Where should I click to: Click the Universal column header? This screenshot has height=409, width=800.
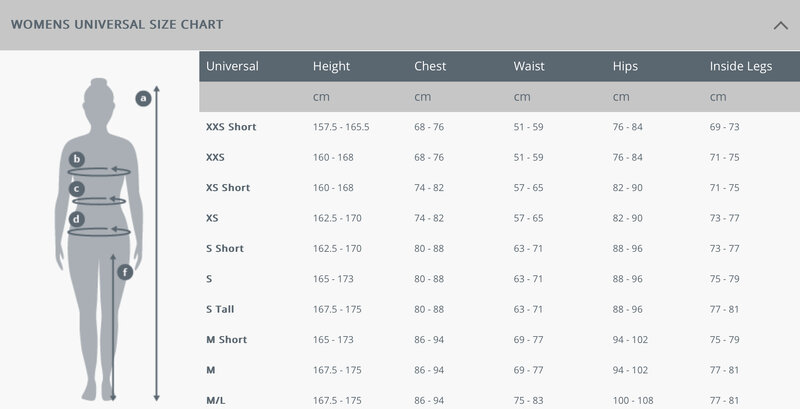coord(232,67)
